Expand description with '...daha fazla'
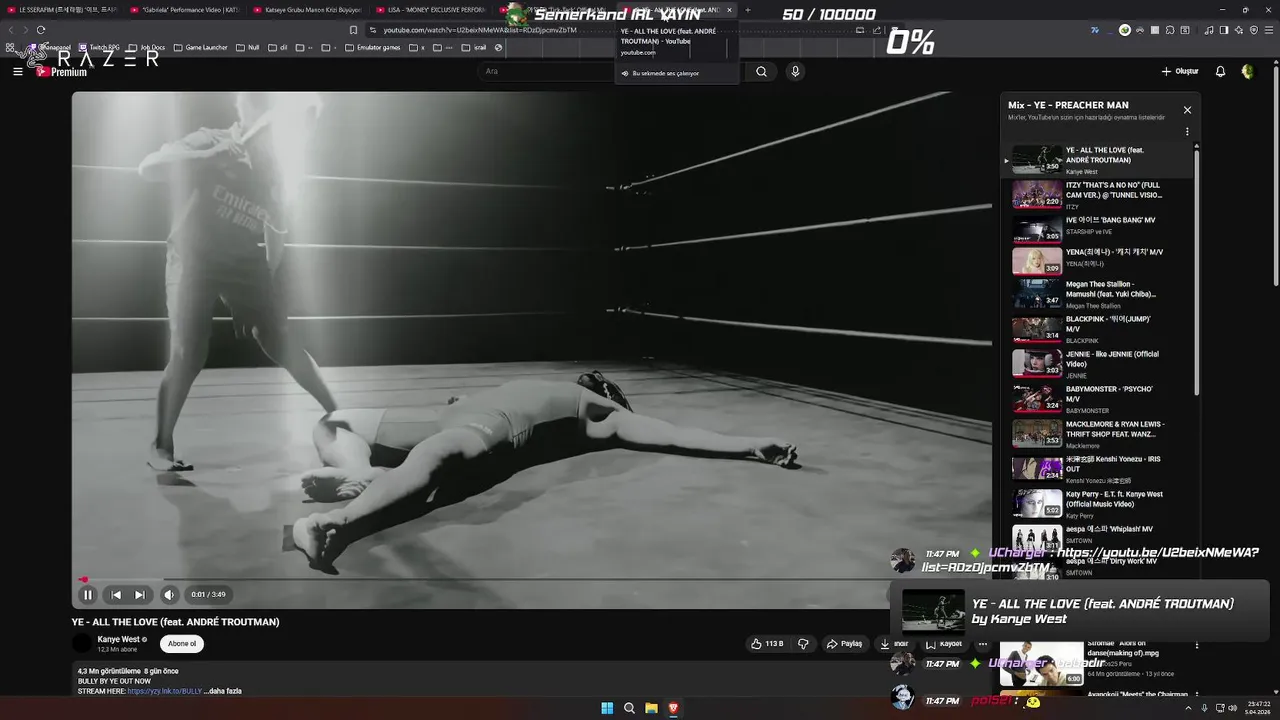 click(x=223, y=691)
